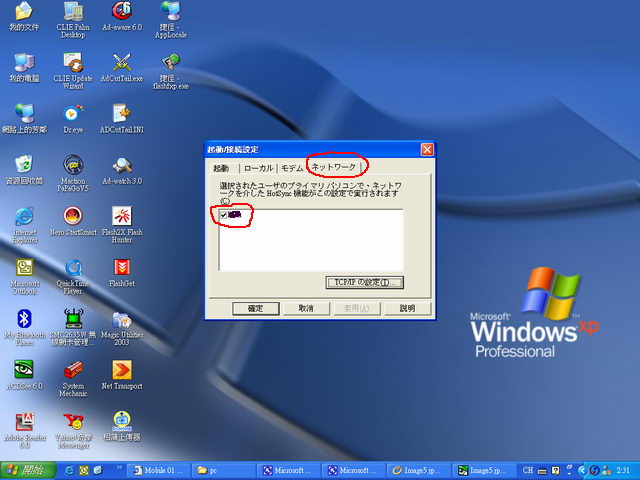The image size is (640, 480).
Task: Toggle the user checkbox in network list
Action: (223, 215)
